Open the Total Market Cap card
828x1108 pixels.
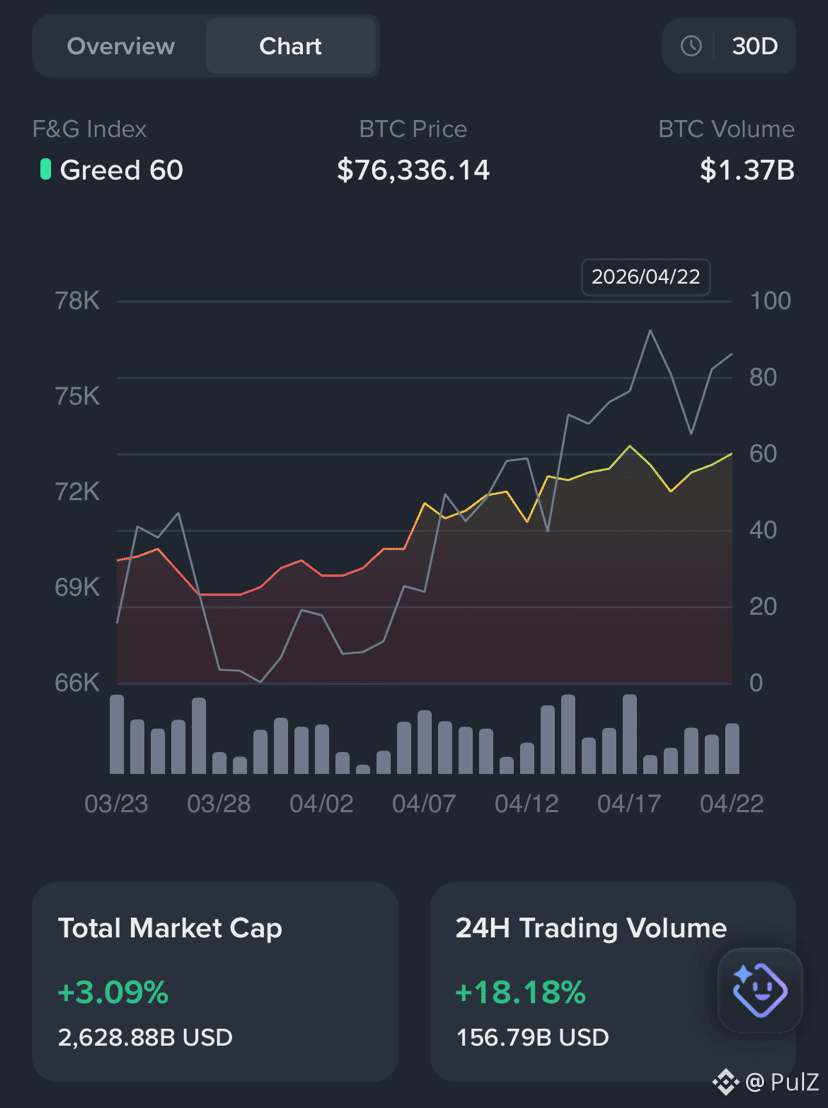click(x=215, y=982)
